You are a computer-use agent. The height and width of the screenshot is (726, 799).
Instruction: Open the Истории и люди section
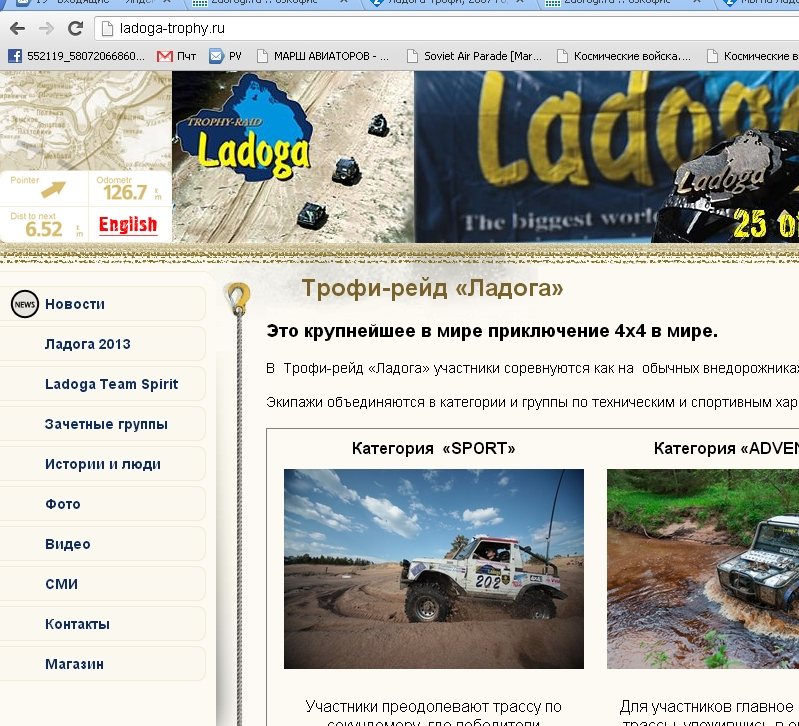click(x=103, y=464)
